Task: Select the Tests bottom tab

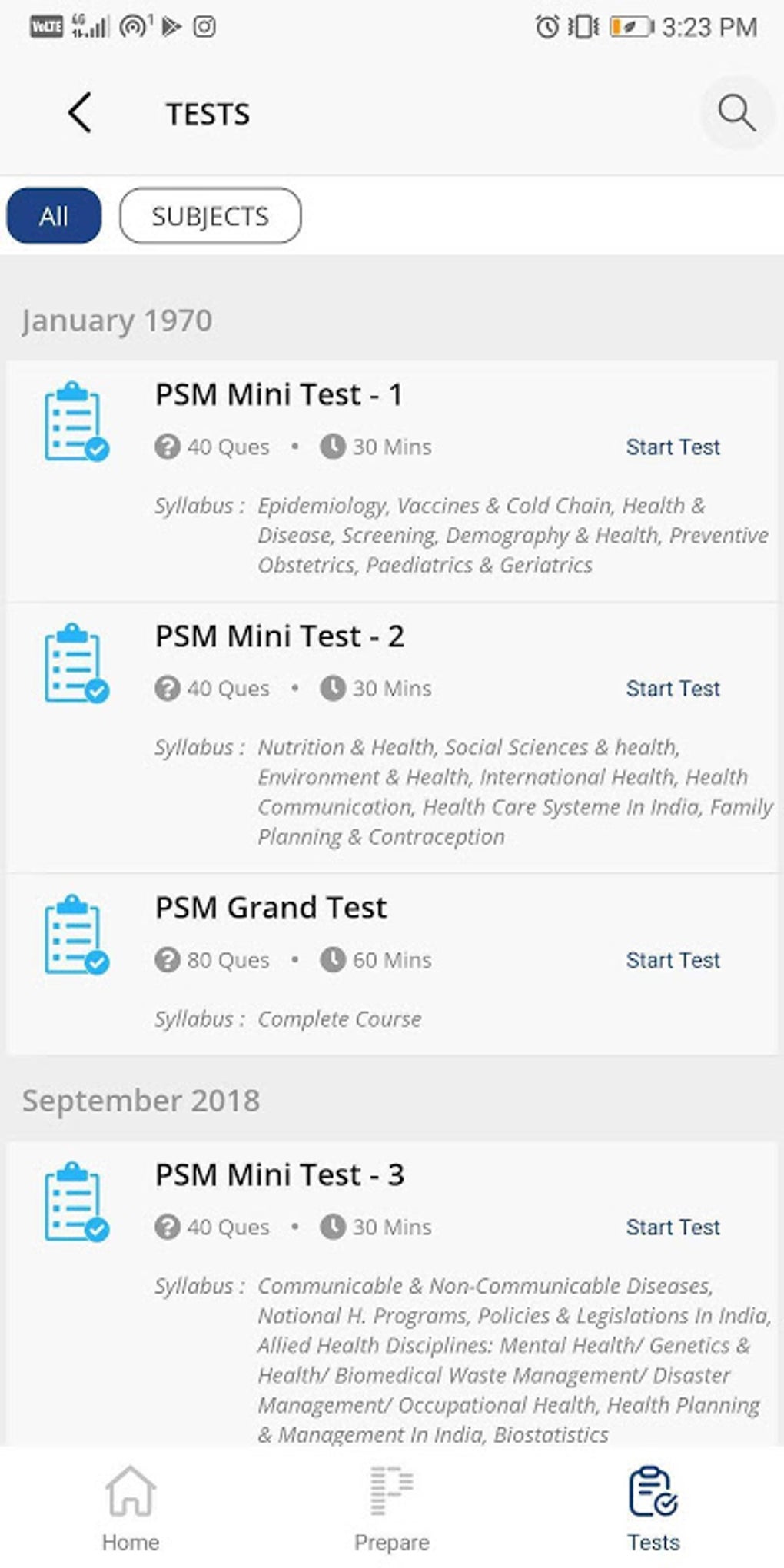Action: 653,1508
